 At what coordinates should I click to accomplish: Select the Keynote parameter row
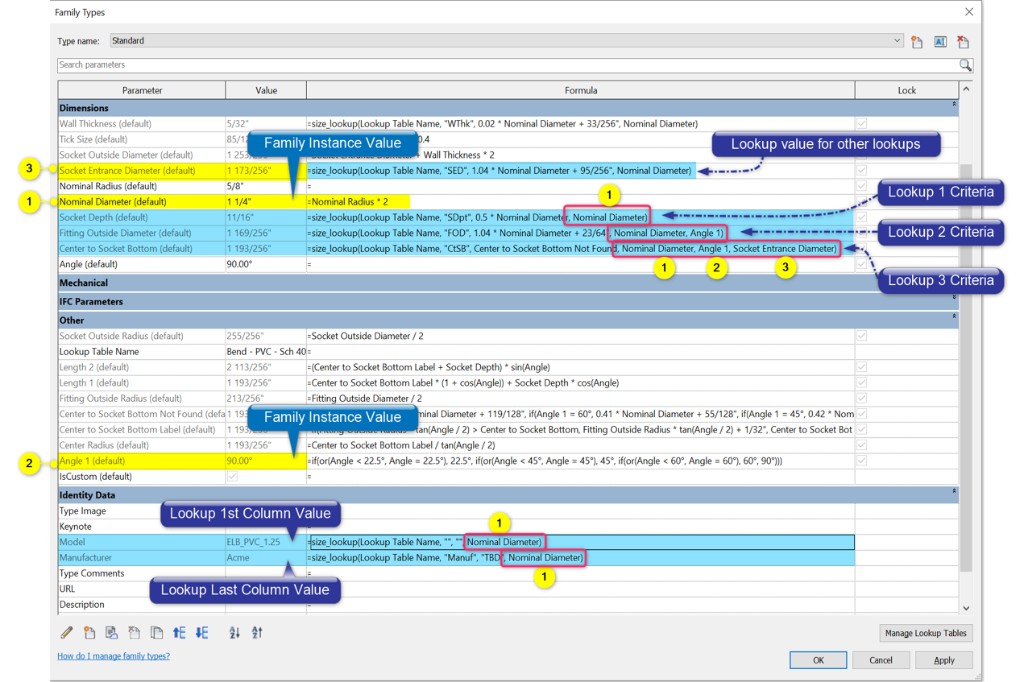click(x=142, y=527)
